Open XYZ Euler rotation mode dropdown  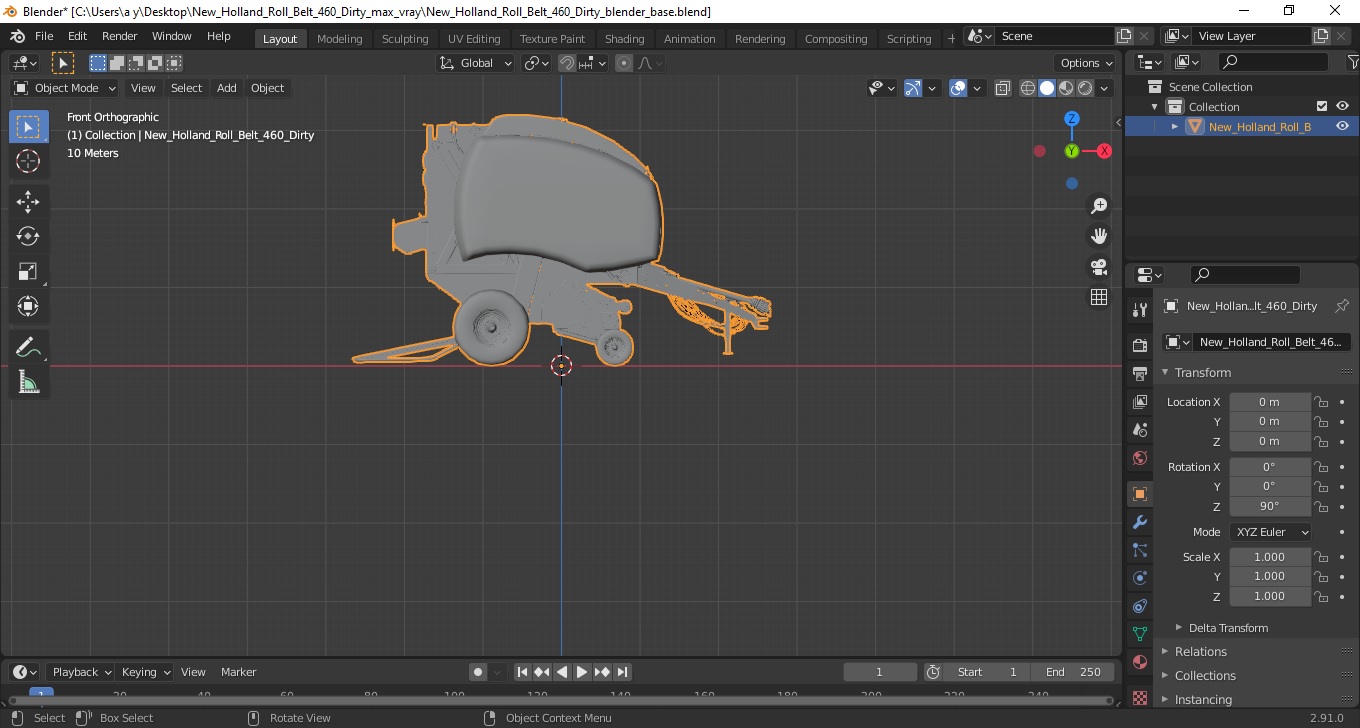1270,532
